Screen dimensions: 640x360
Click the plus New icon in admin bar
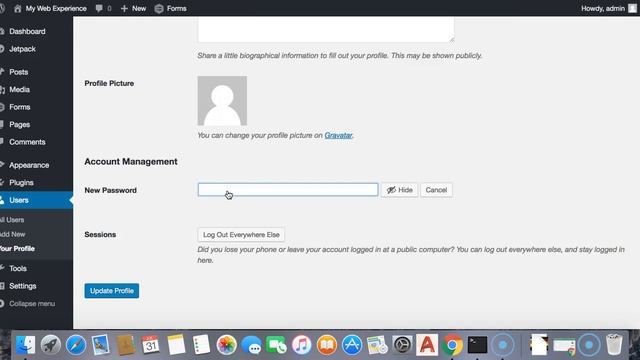(x=124, y=9)
